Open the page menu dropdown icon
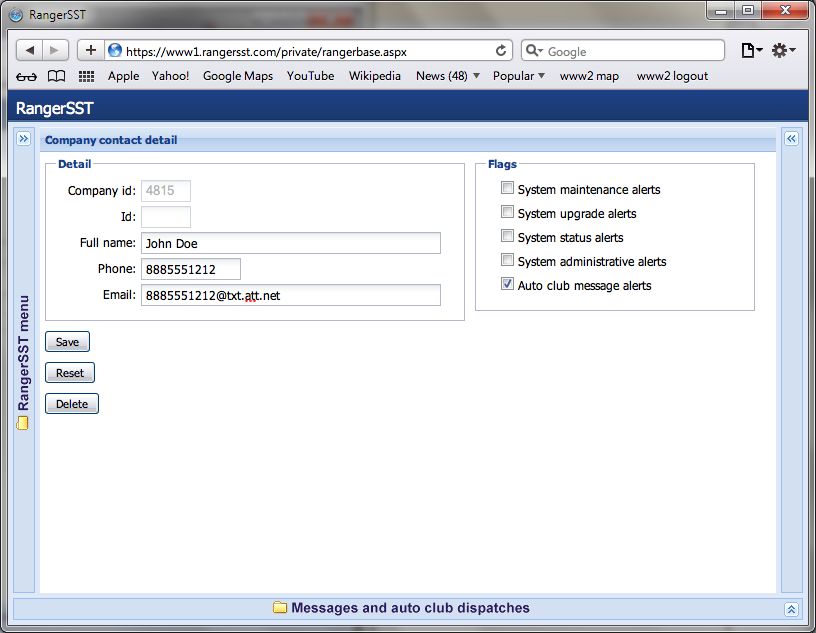The width and height of the screenshot is (816, 633). (751, 50)
